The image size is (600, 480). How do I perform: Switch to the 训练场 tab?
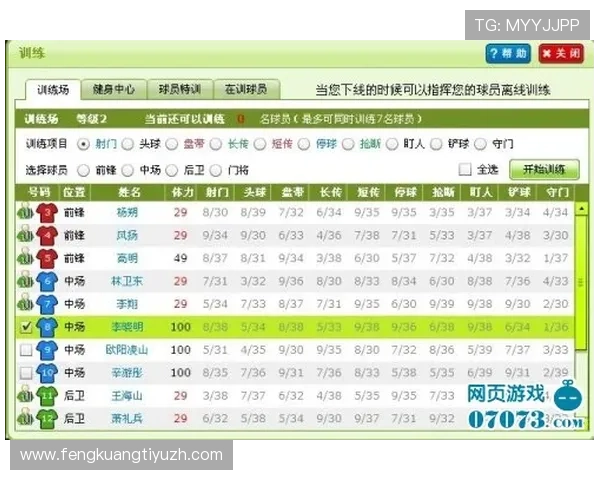pos(53,90)
